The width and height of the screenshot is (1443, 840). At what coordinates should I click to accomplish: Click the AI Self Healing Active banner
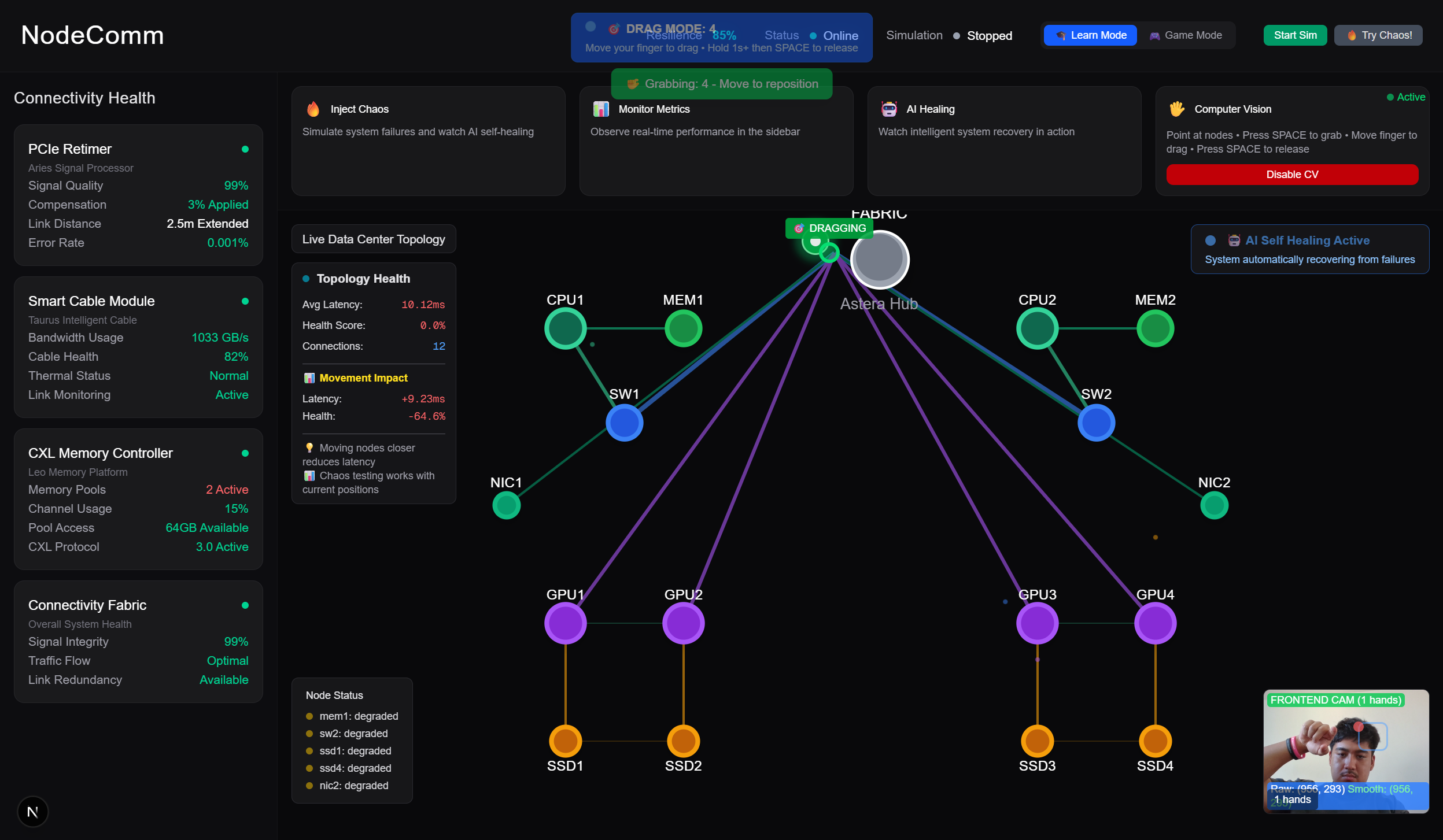[1309, 249]
